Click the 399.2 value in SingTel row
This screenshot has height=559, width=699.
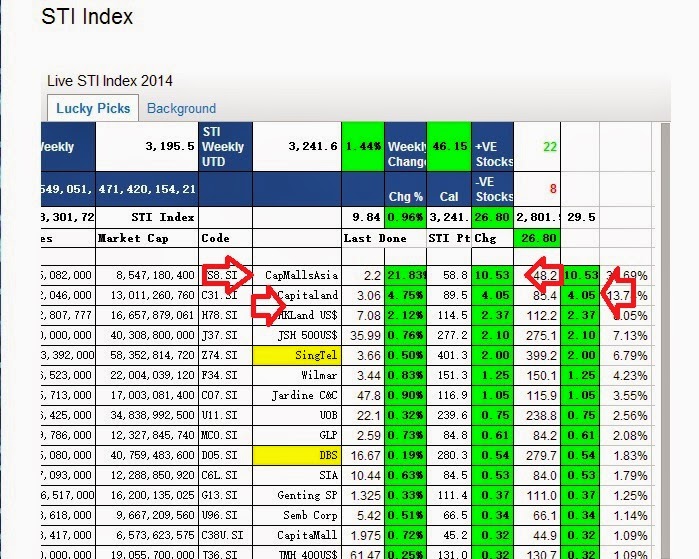[542, 355]
